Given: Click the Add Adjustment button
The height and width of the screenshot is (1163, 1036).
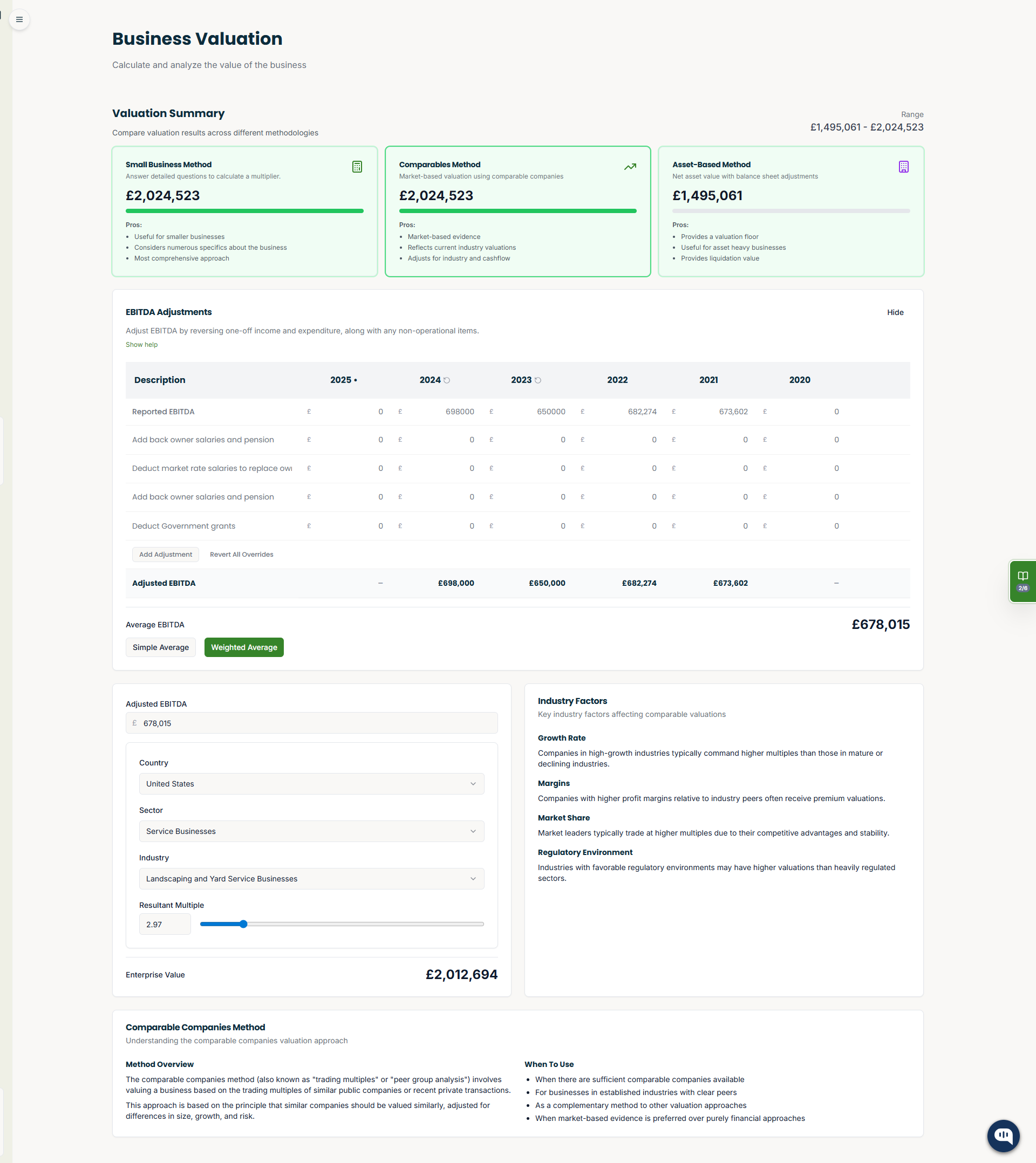Looking at the screenshot, I should (166, 554).
